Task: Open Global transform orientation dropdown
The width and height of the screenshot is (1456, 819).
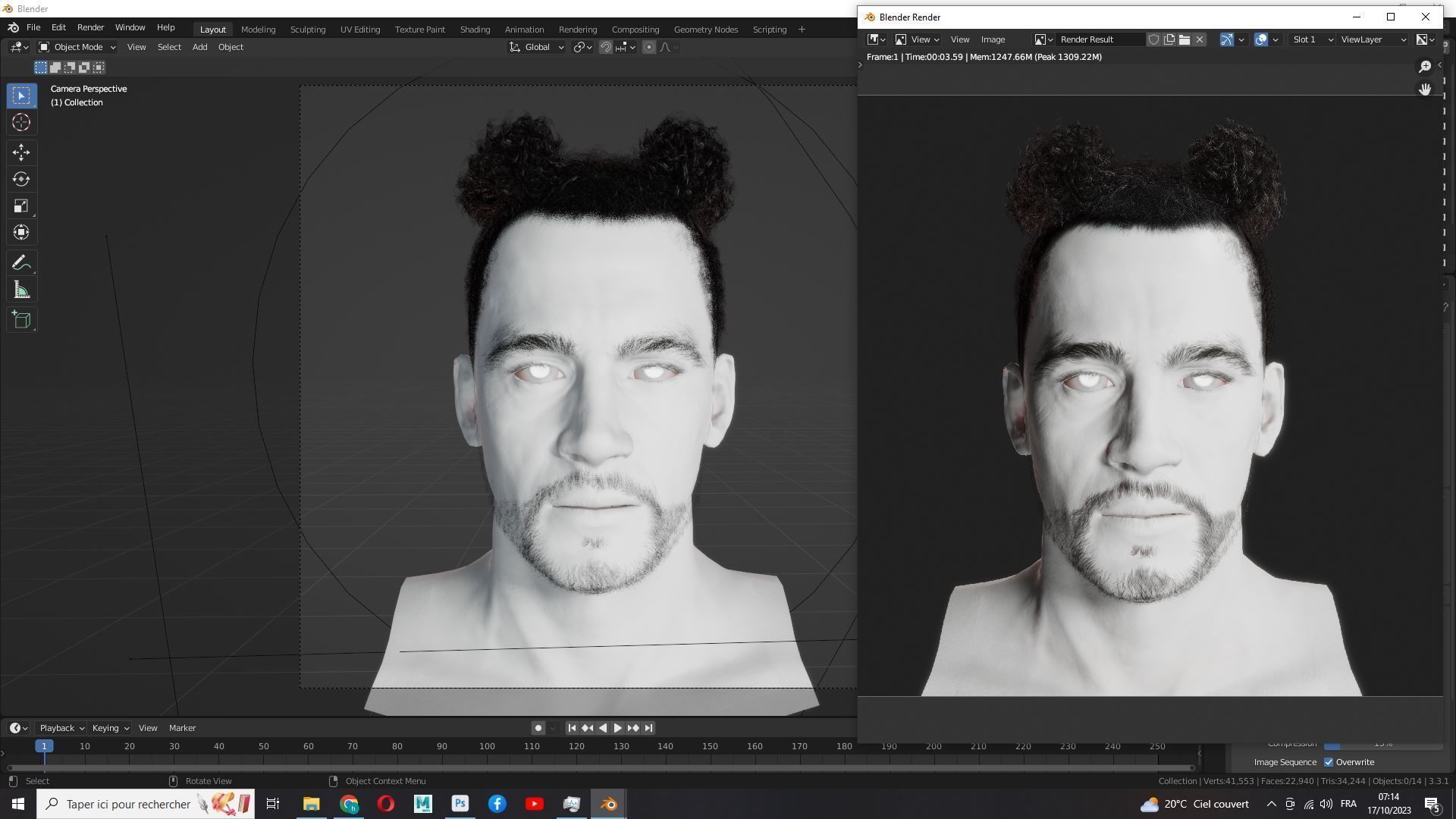Action: [536, 47]
